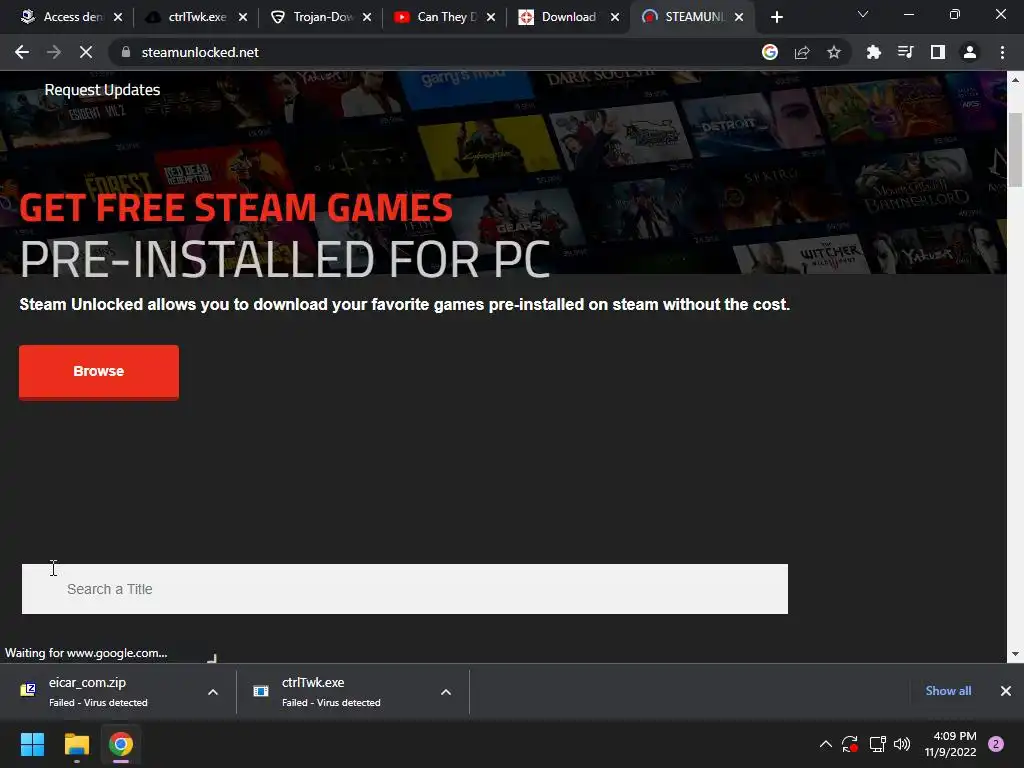Screen dimensions: 1024x768
Task: Show all downloads
Action: pos(948,691)
